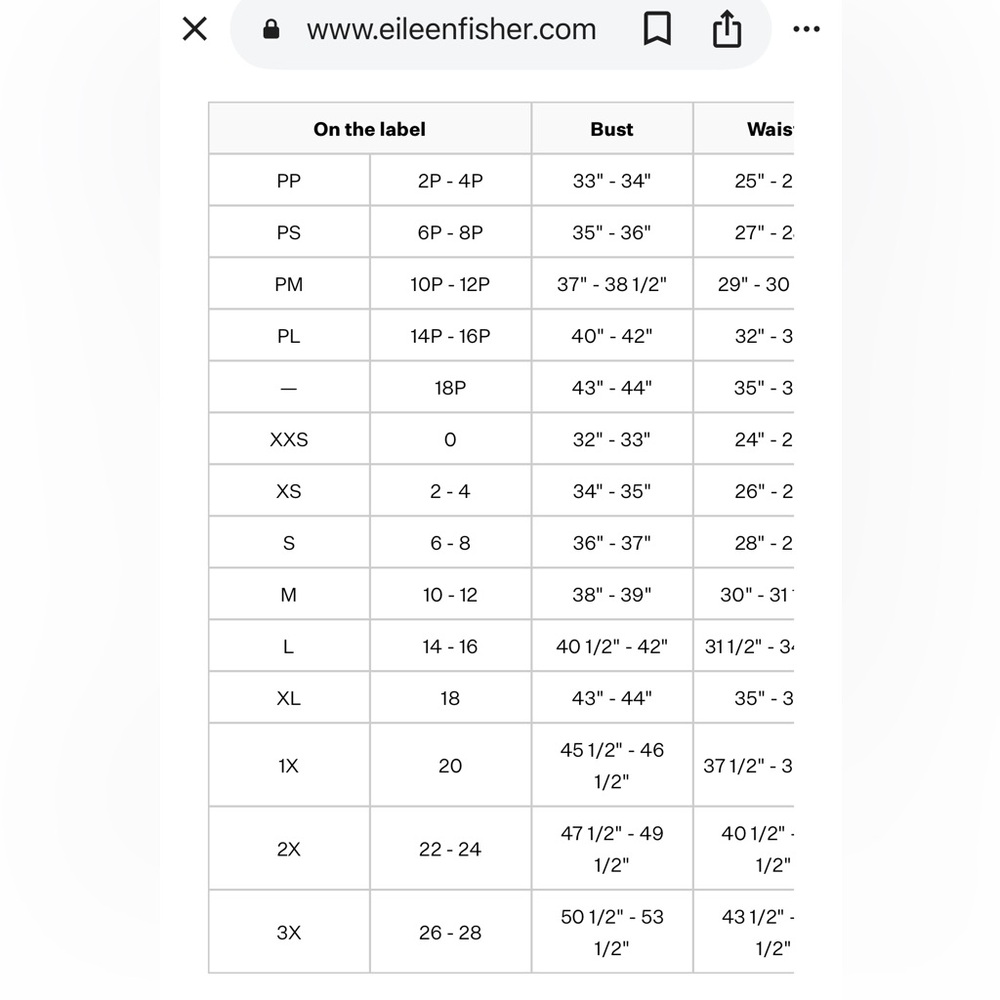Tap the PM size label cell

pyautogui.click(x=289, y=285)
